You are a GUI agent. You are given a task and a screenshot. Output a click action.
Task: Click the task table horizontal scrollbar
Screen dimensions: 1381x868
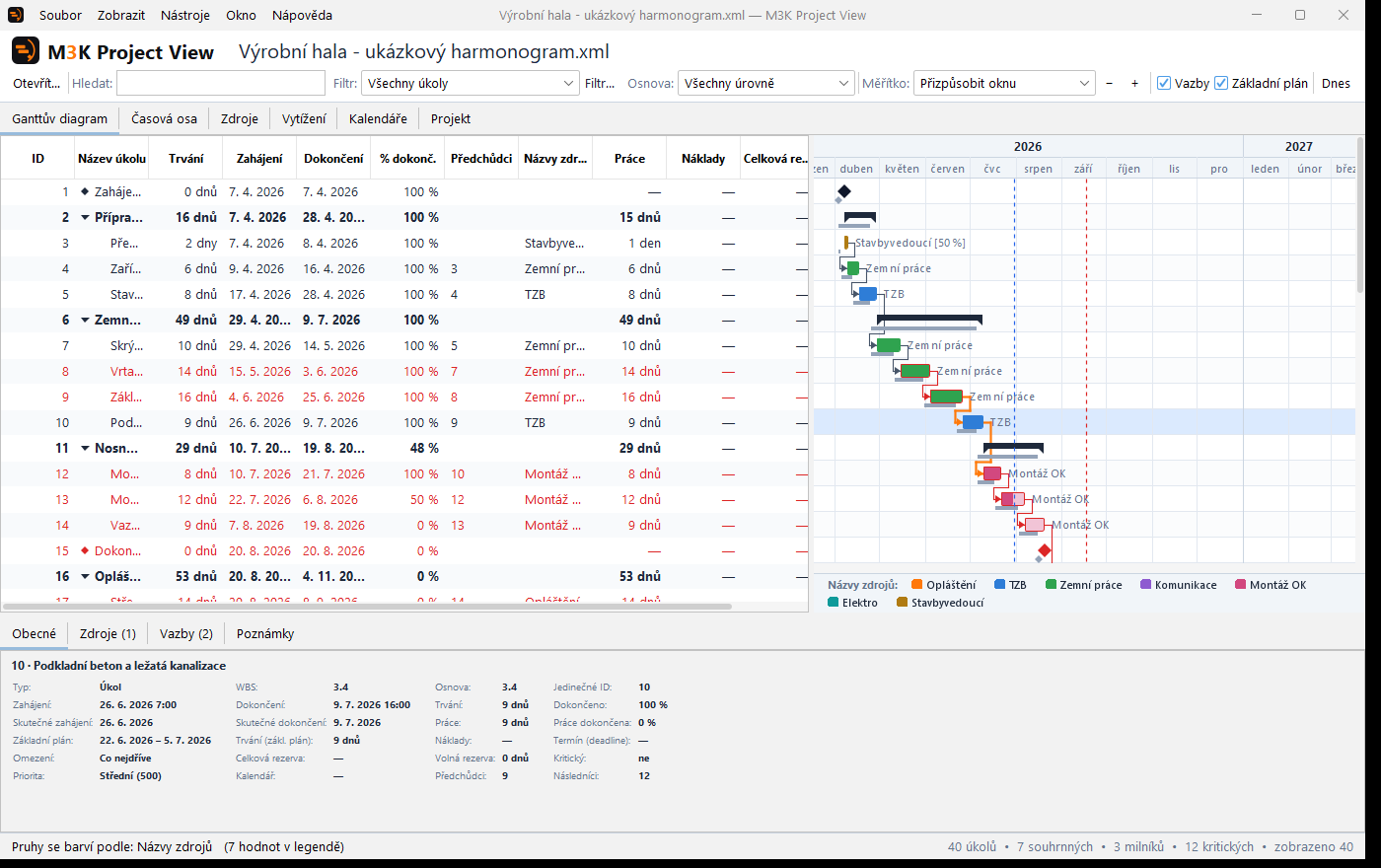[x=367, y=606]
